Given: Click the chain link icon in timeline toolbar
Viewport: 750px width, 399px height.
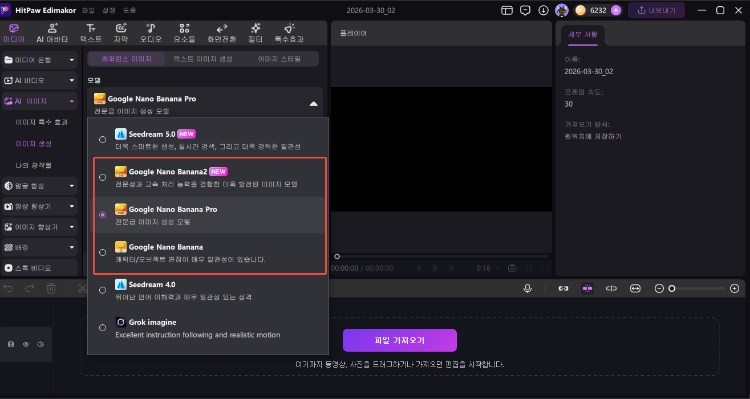Looking at the screenshot, I should pyautogui.click(x=563, y=288).
